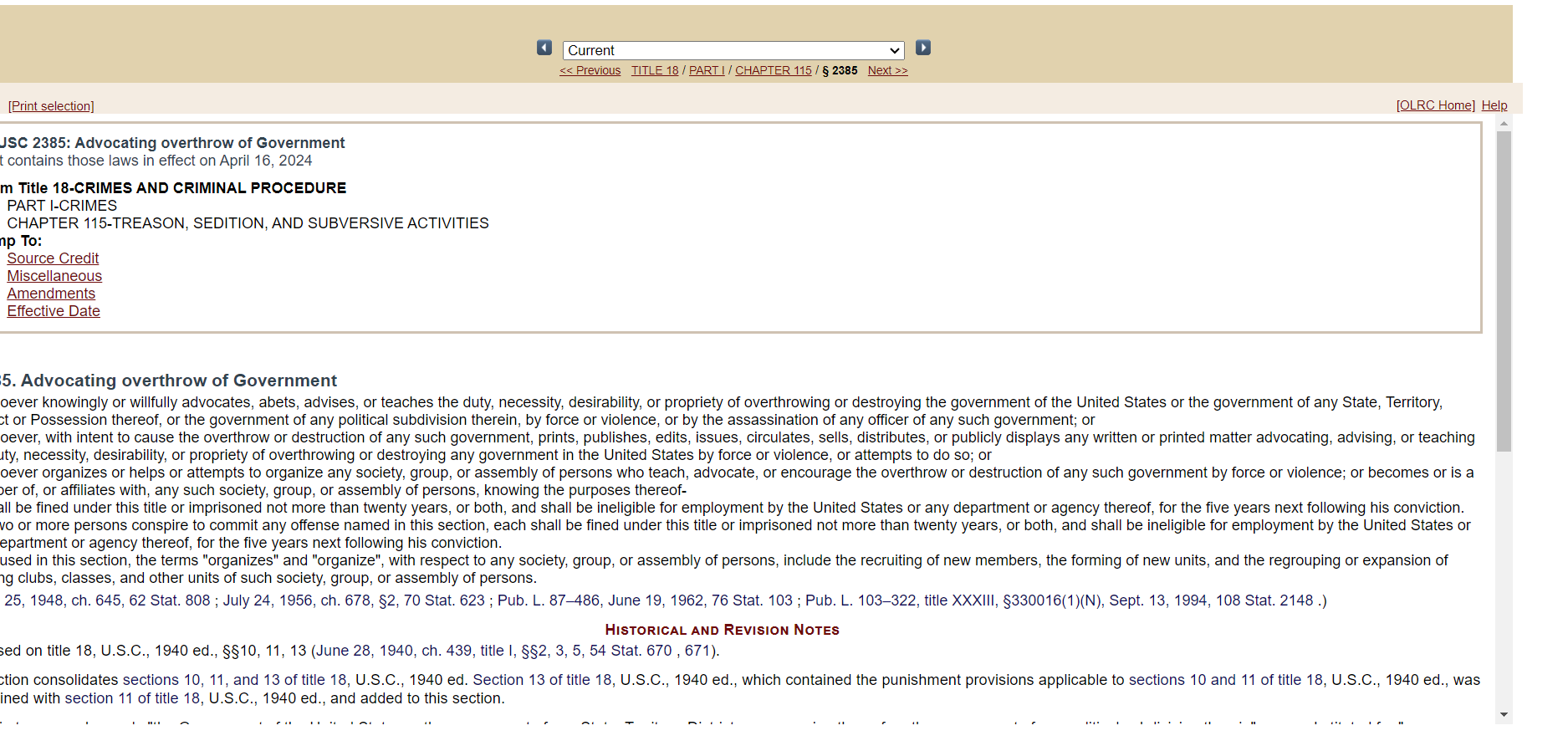Open the Help link
Viewport: 1568px width, 746px height.
1494,105
